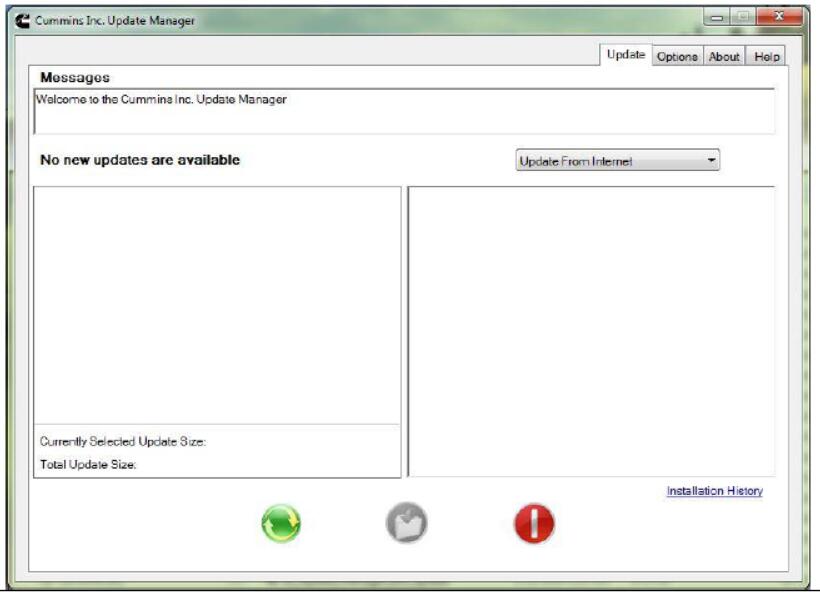Open the Update From Internet dropdown
Image resolution: width=820 pixels, height=592 pixels.
617,161
